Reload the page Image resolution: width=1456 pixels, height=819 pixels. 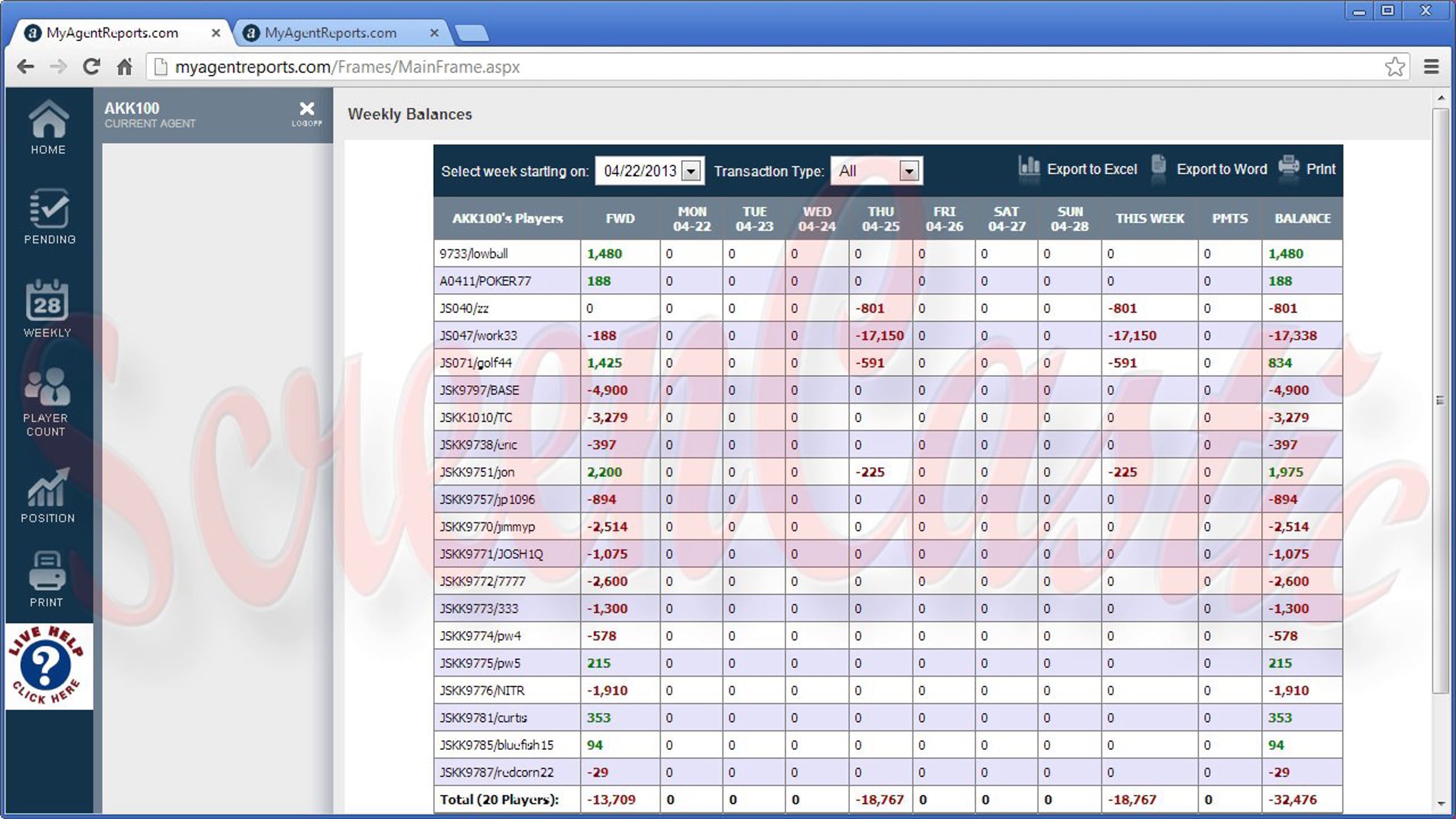(x=92, y=67)
